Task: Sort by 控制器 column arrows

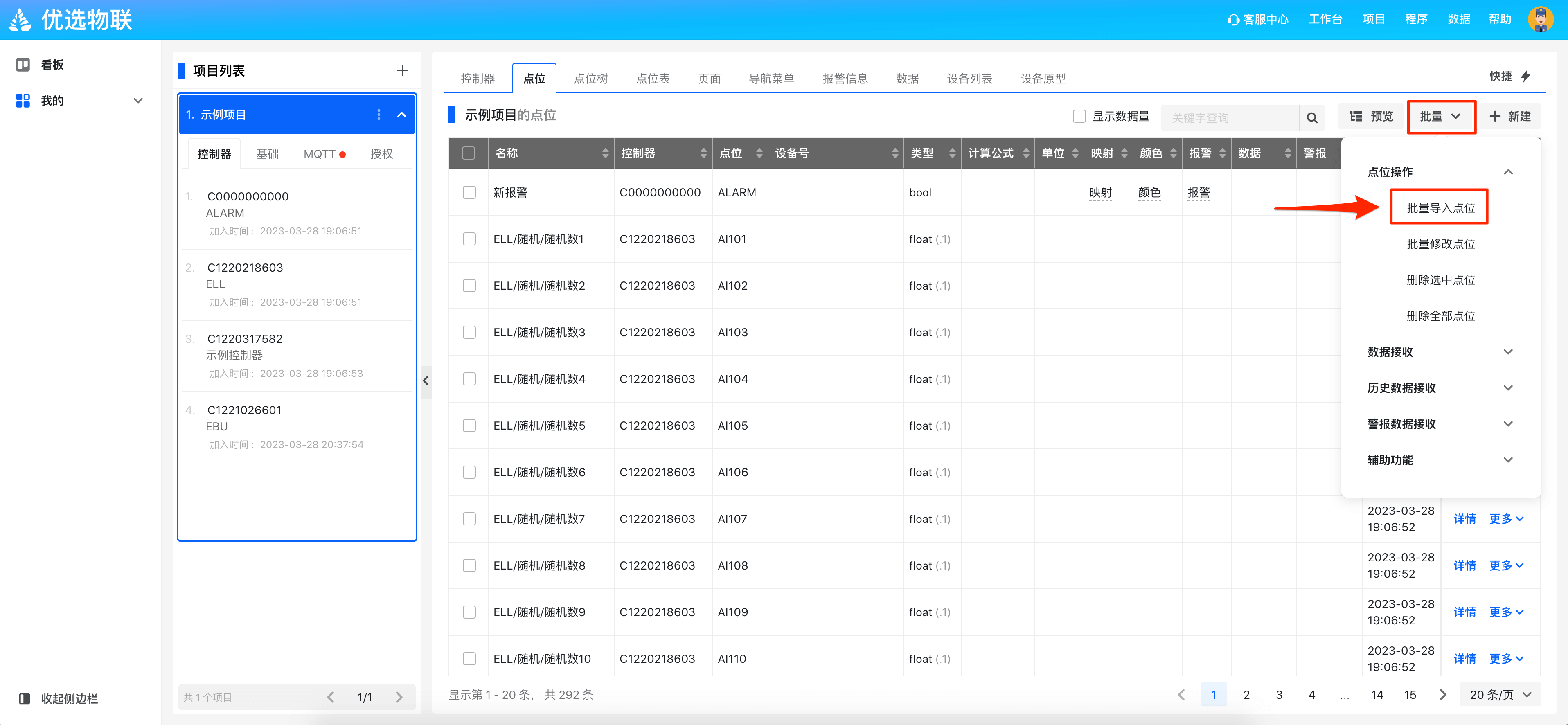Action: tap(703, 153)
